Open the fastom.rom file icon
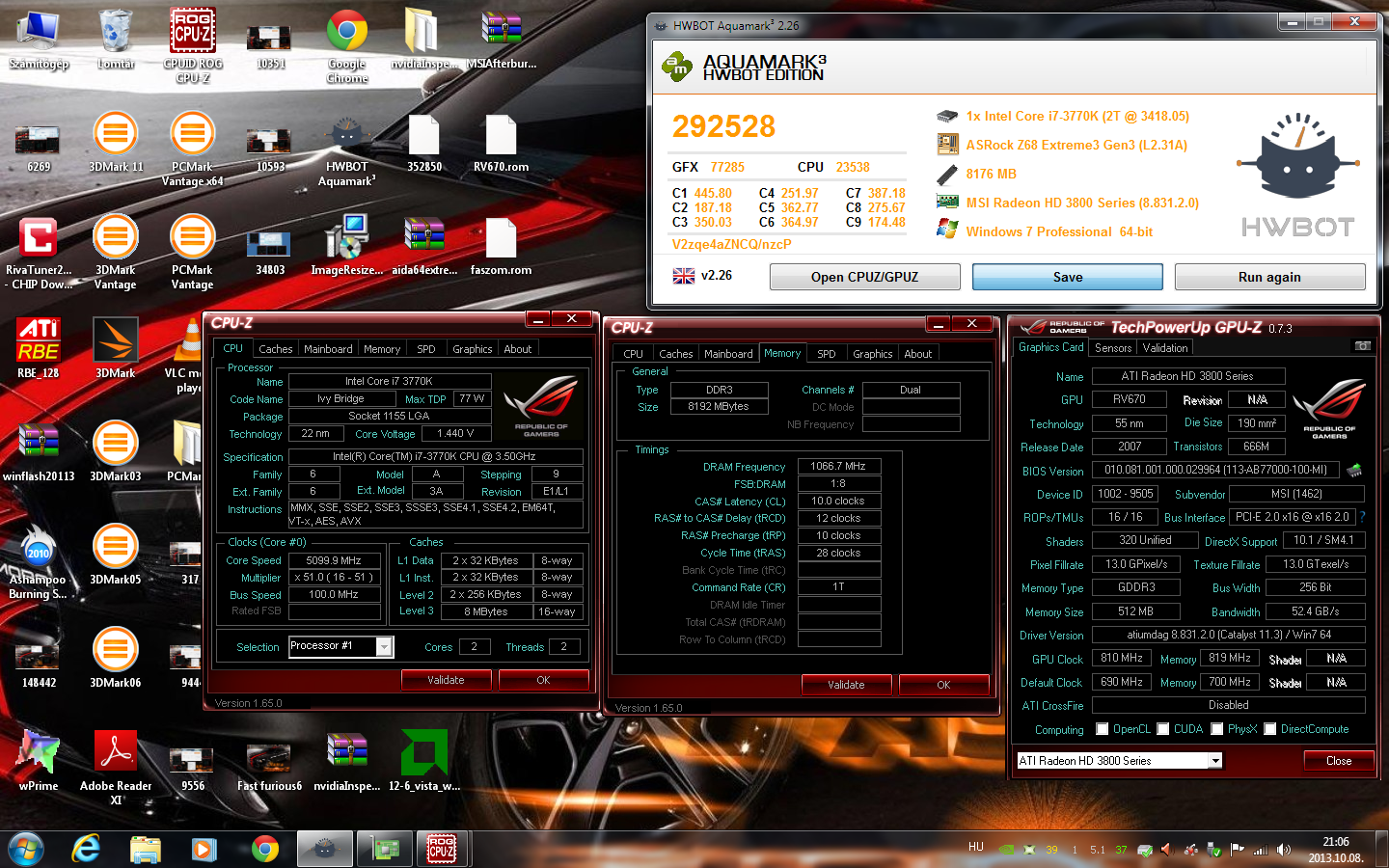1389x868 pixels. pos(502,245)
